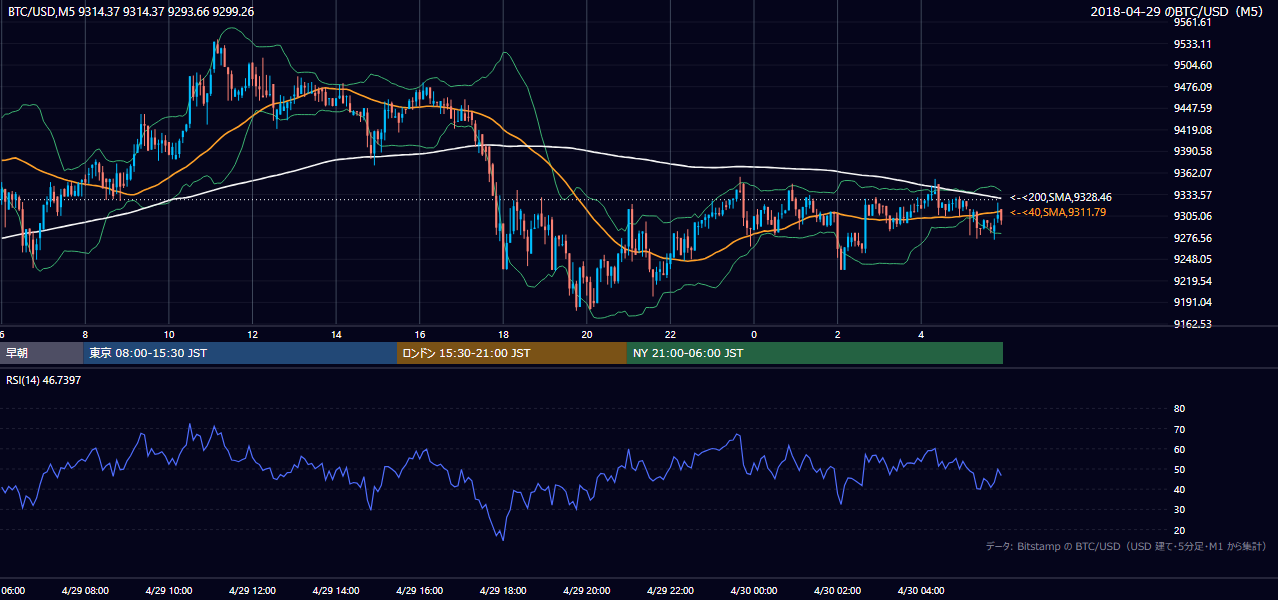The width and height of the screenshot is (1278, 600).
Task: Select the ロンドン 15:30-21:00 JST session bar
Action: click(512, 353)
